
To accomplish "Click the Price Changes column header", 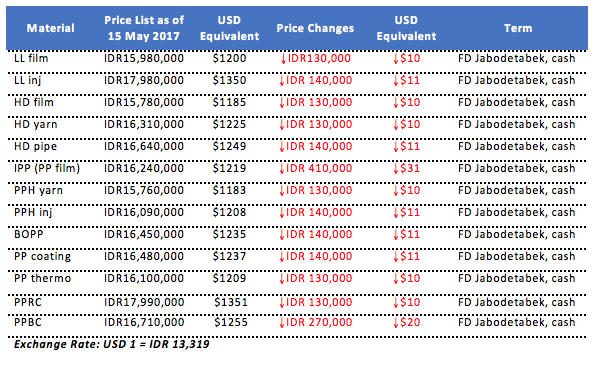I will 315,28.
